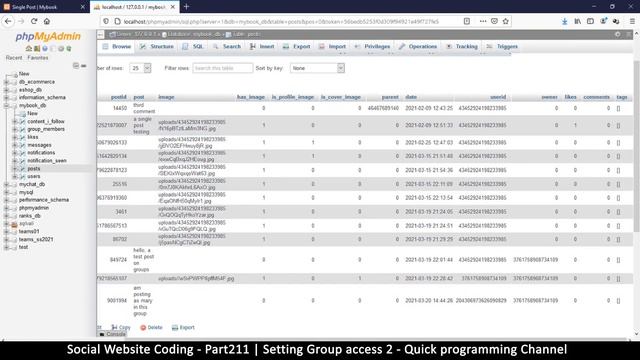Open the Export tab

[x=297, y=47]
